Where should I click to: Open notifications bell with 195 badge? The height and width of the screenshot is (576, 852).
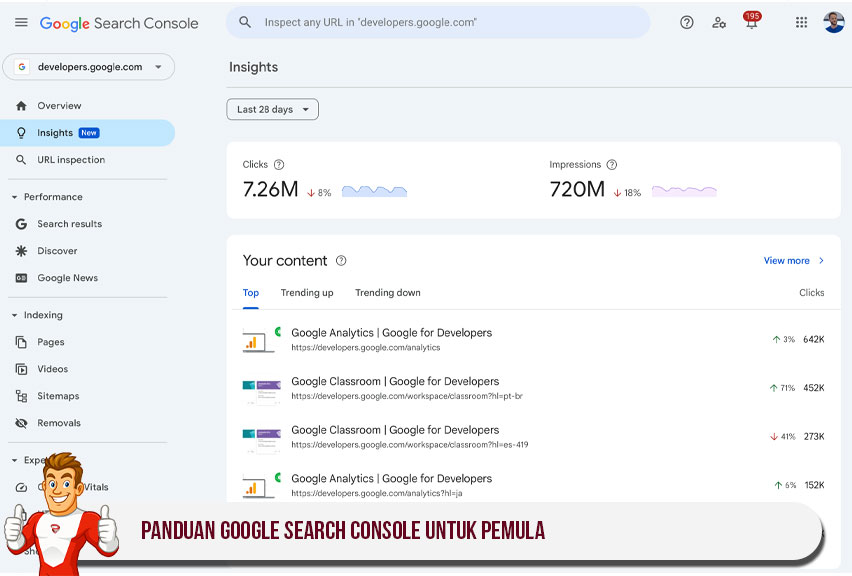click(752, 21)
